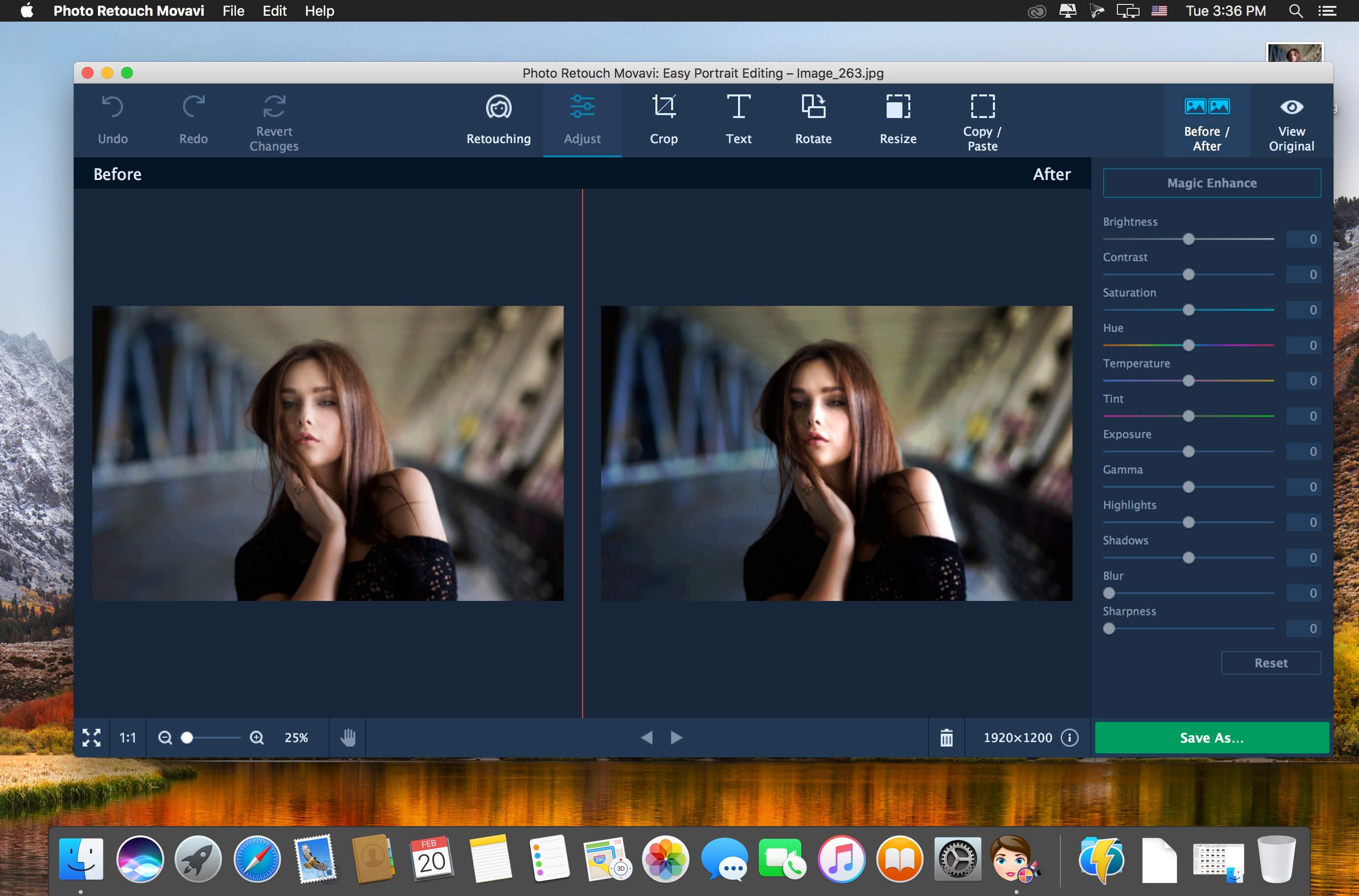Toggle fit-to-screen fullscreen icon
The height and width of the screenshot is (896, 1359).
click(x=92, y=738)
